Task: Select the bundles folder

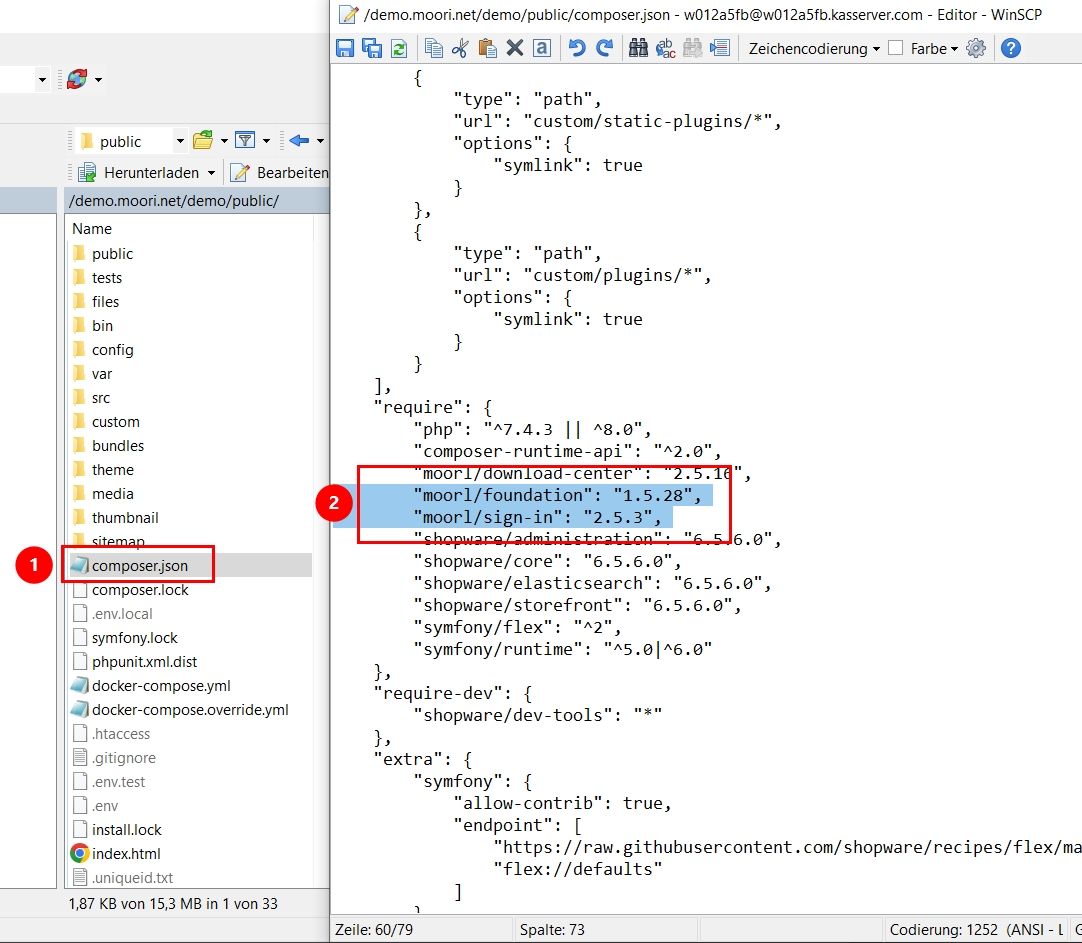Action: point(117,446)
